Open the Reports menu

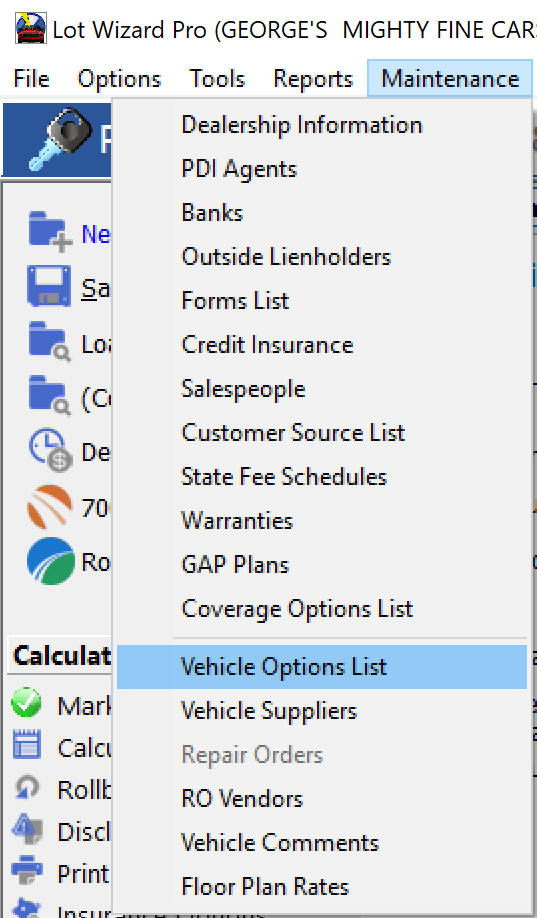pyautogui.click(x=313, y=78)
